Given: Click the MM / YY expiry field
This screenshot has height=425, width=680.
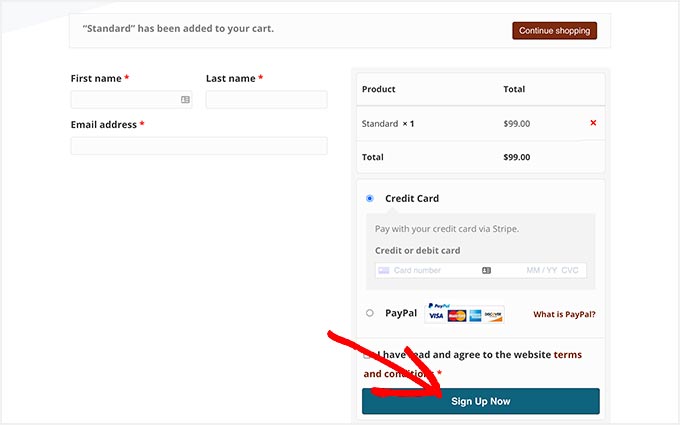Looking at the screenshot, I should point(540,270).
